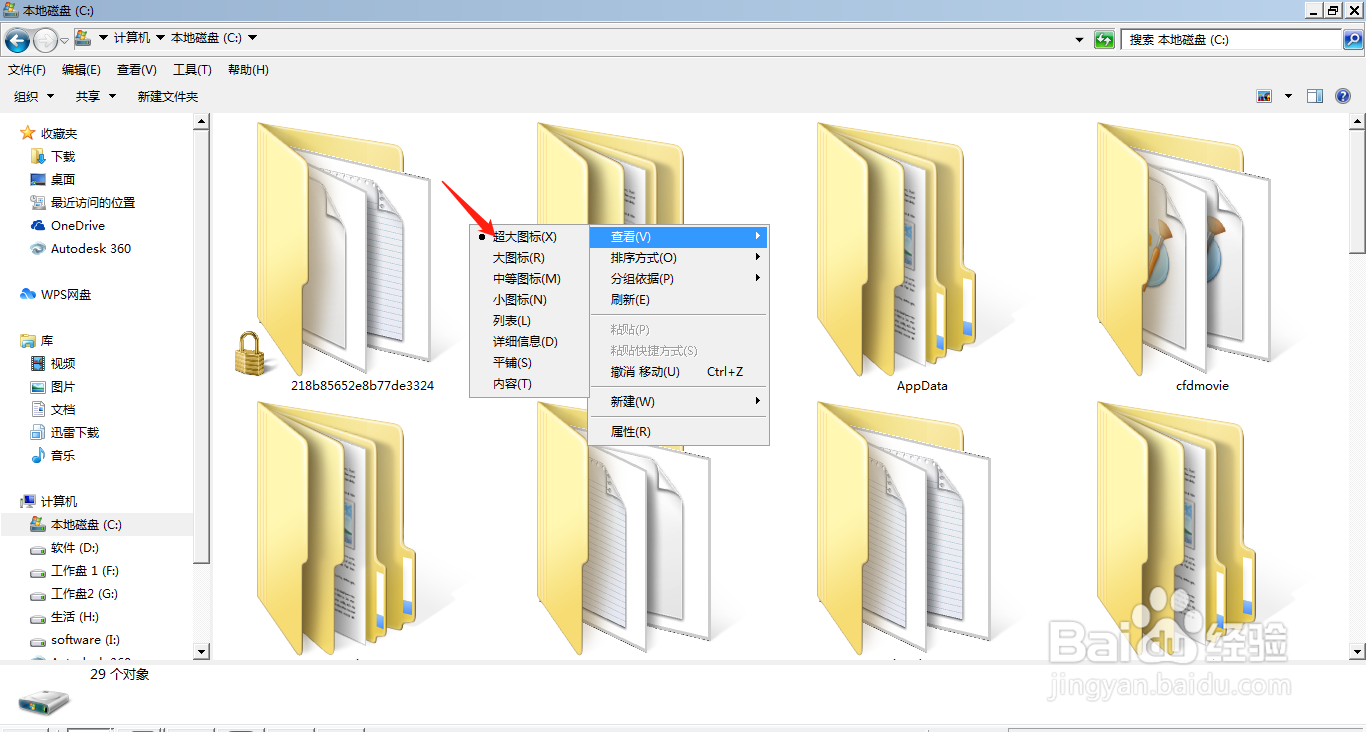1366x732 pixels.
Task: Choose 刷新(E) in context menu
Action: pos(679,300)
